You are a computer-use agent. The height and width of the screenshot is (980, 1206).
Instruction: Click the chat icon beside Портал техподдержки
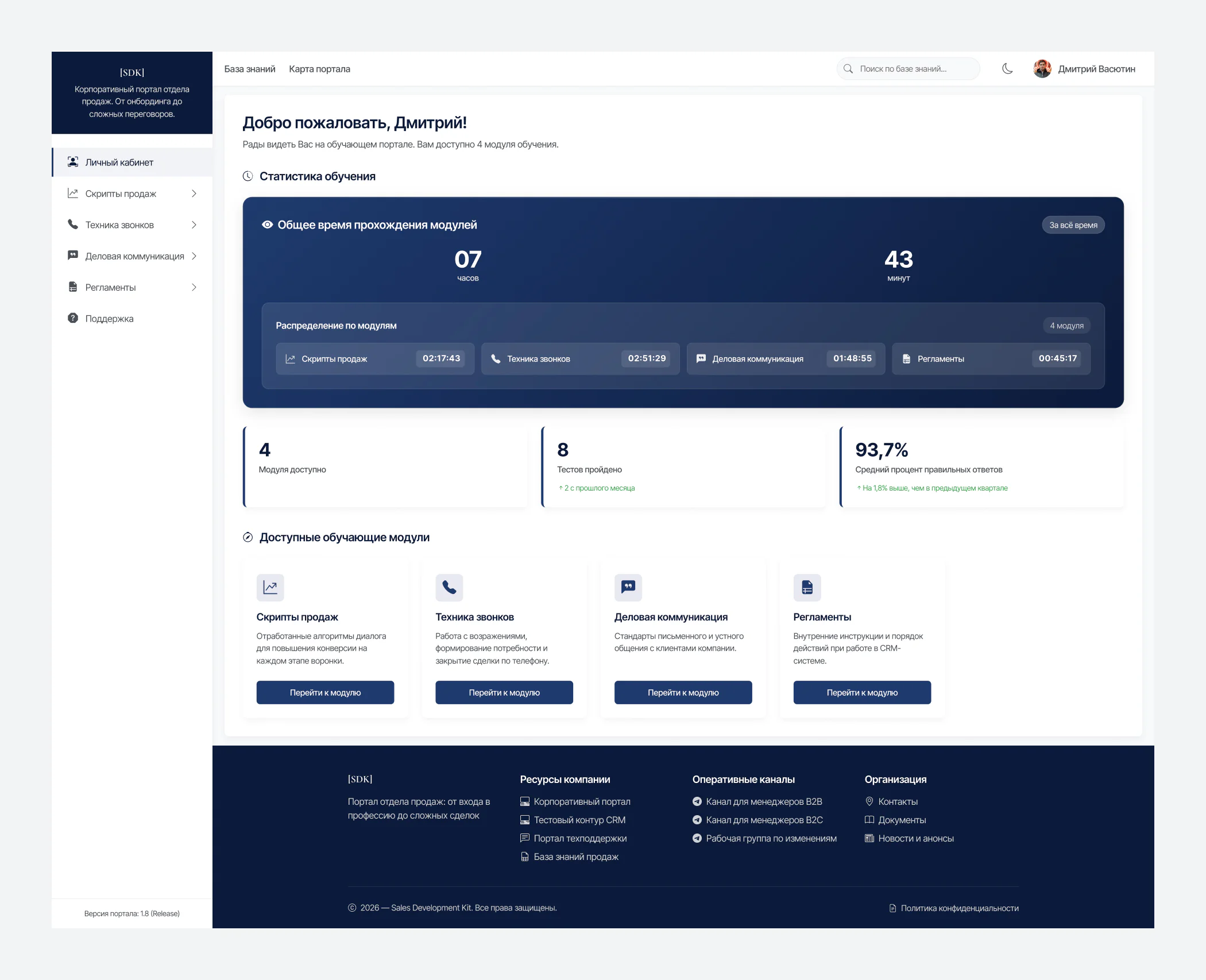click(524, 838)
